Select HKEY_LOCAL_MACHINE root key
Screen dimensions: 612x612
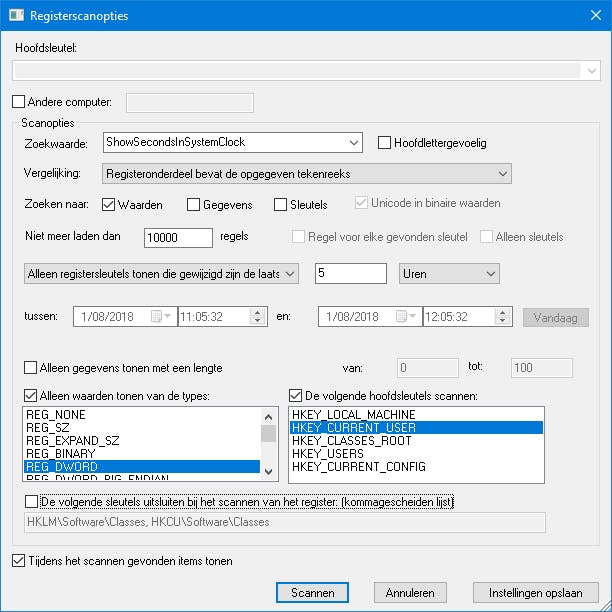416,415
